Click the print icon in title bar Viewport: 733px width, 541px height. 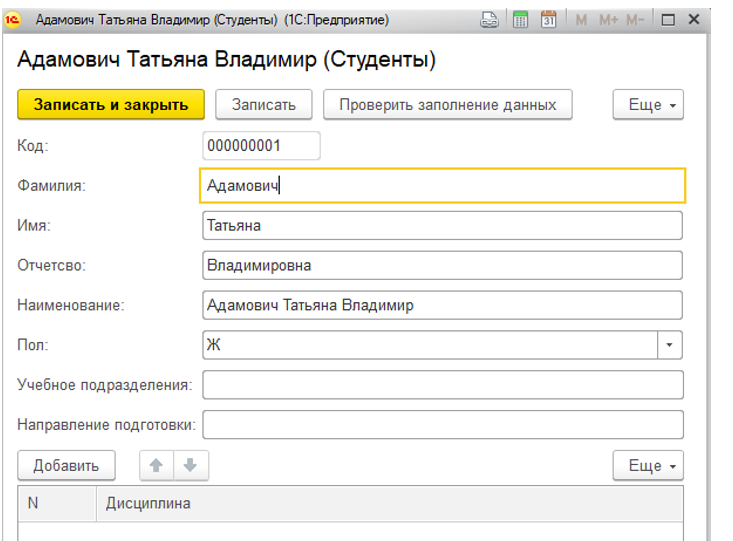tap(489, 19)
